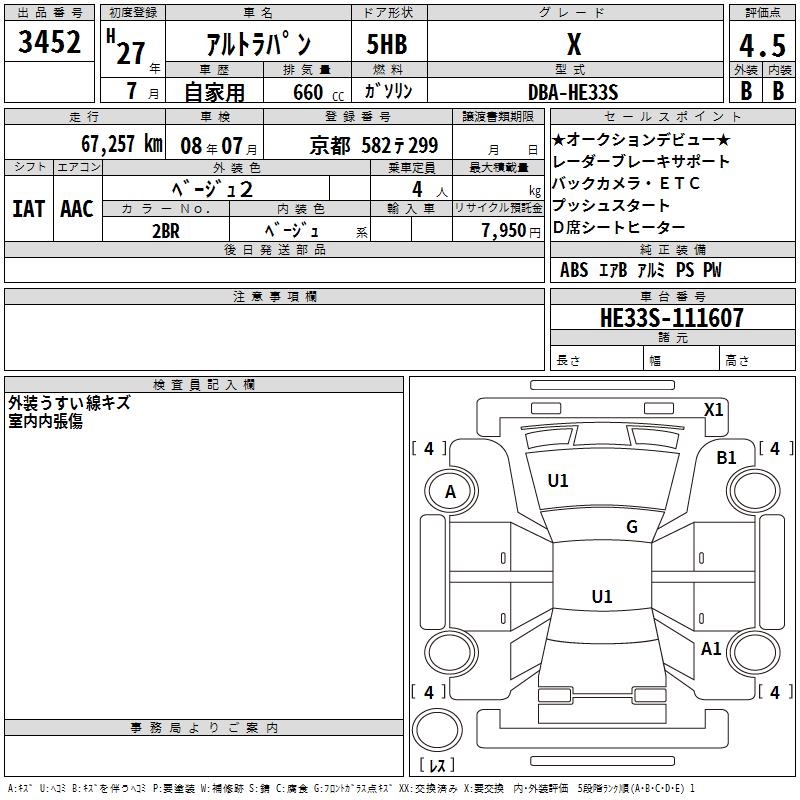Click the 検査員記入欄 header
Viewport: 800px width, 800px height.
pos(204,385)
